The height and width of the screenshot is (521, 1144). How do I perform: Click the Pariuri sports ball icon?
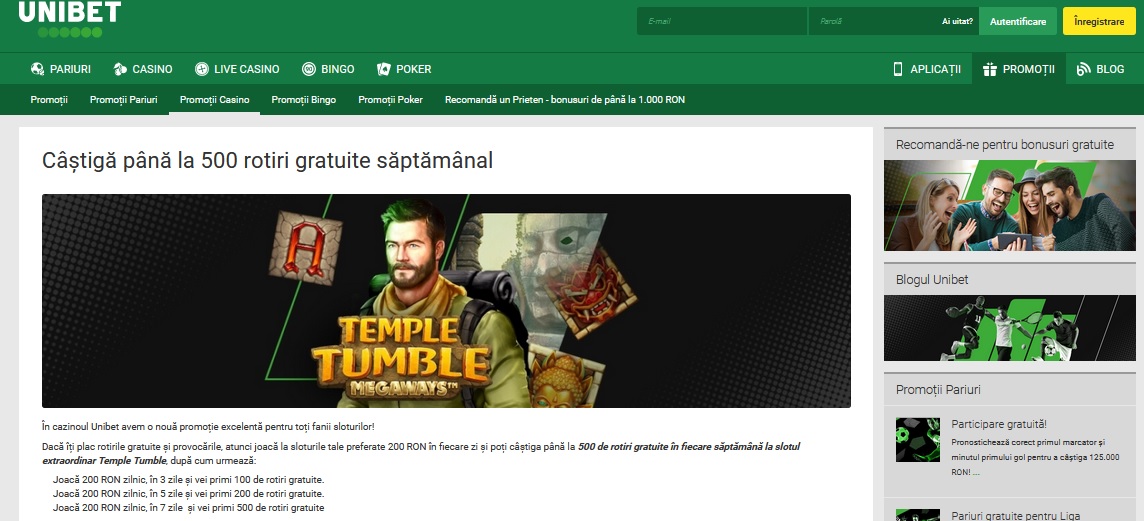[x=37, y=69]
